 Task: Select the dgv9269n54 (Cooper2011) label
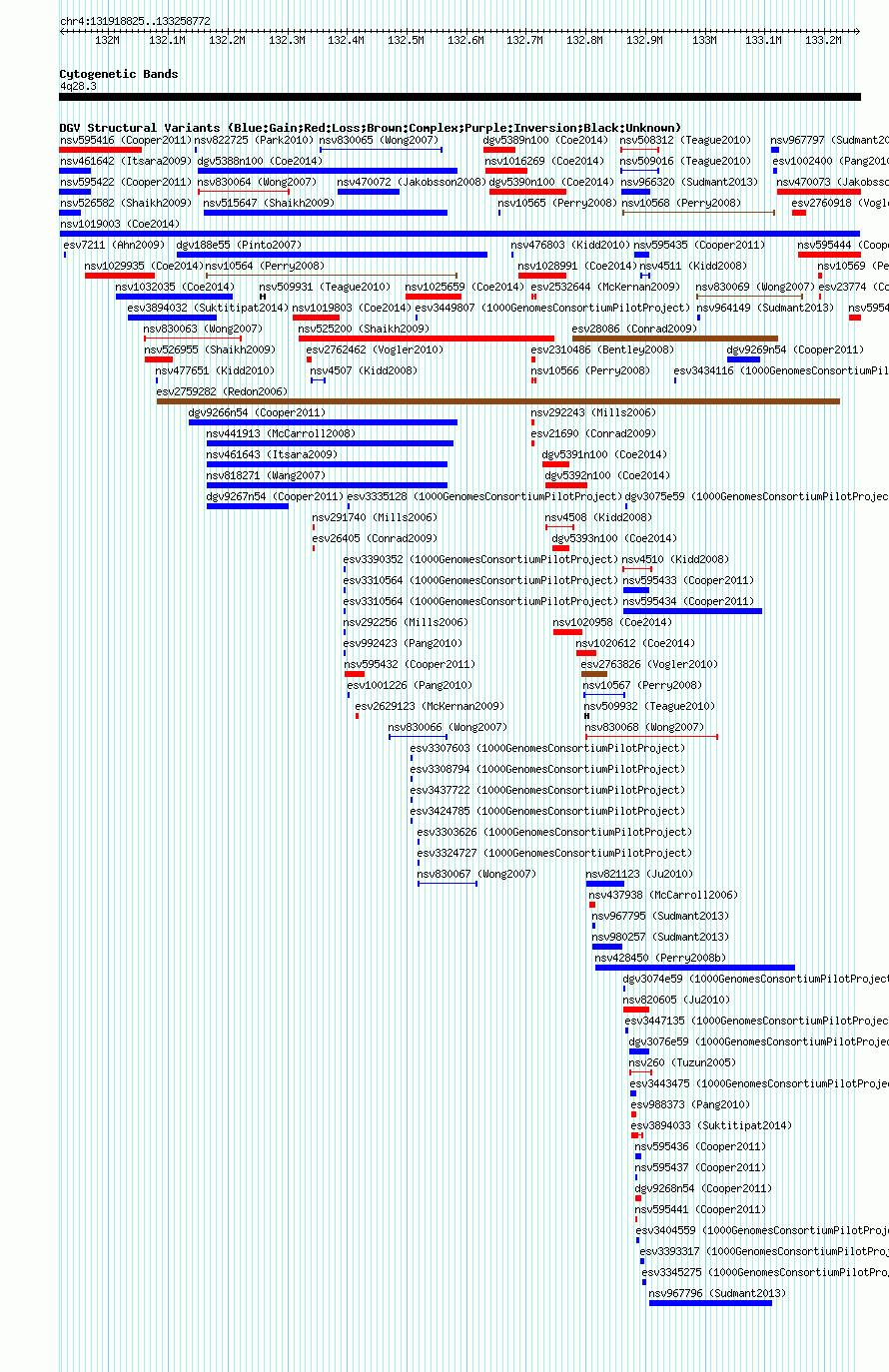(795, 349)
